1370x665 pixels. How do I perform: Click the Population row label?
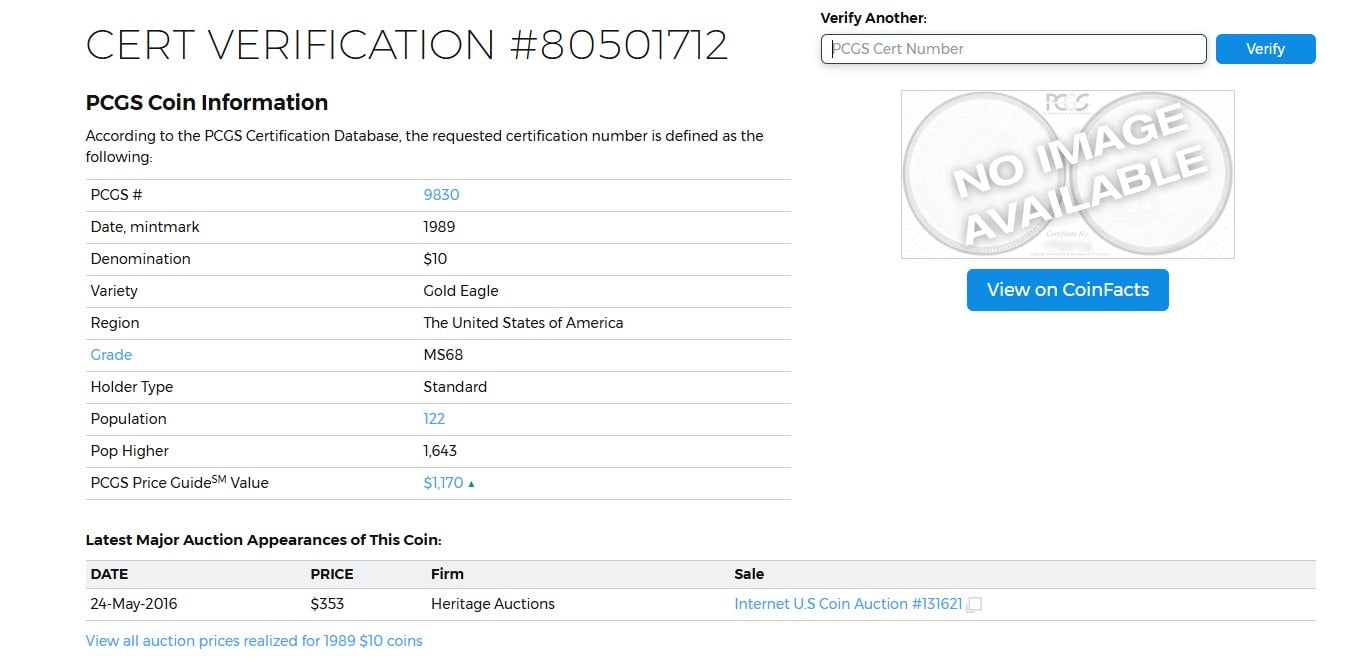click(128, 419)
